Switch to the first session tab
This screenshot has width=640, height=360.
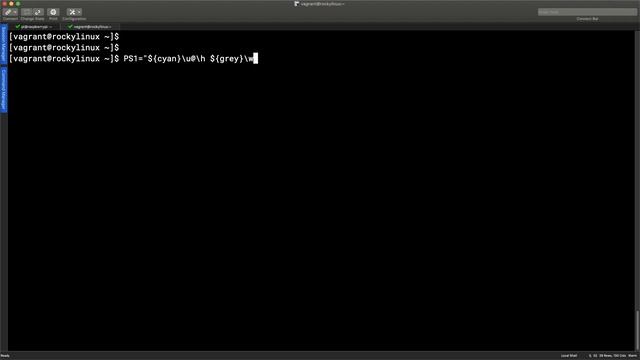pos(33,27)
